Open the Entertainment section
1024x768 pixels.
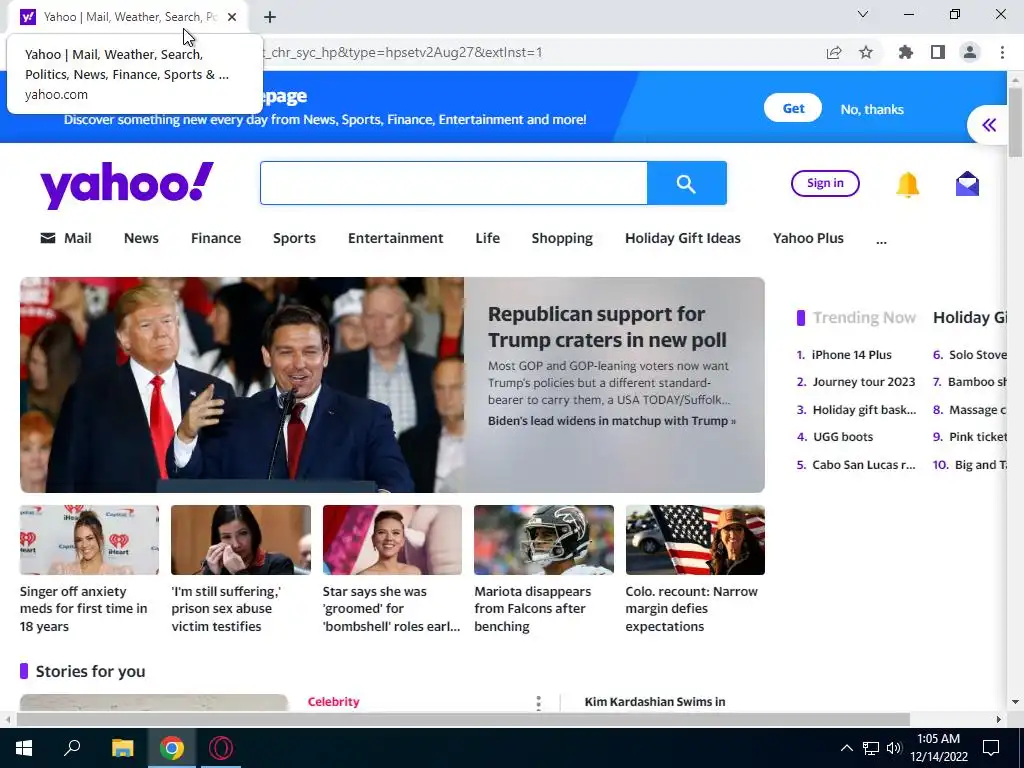[395, 238]
